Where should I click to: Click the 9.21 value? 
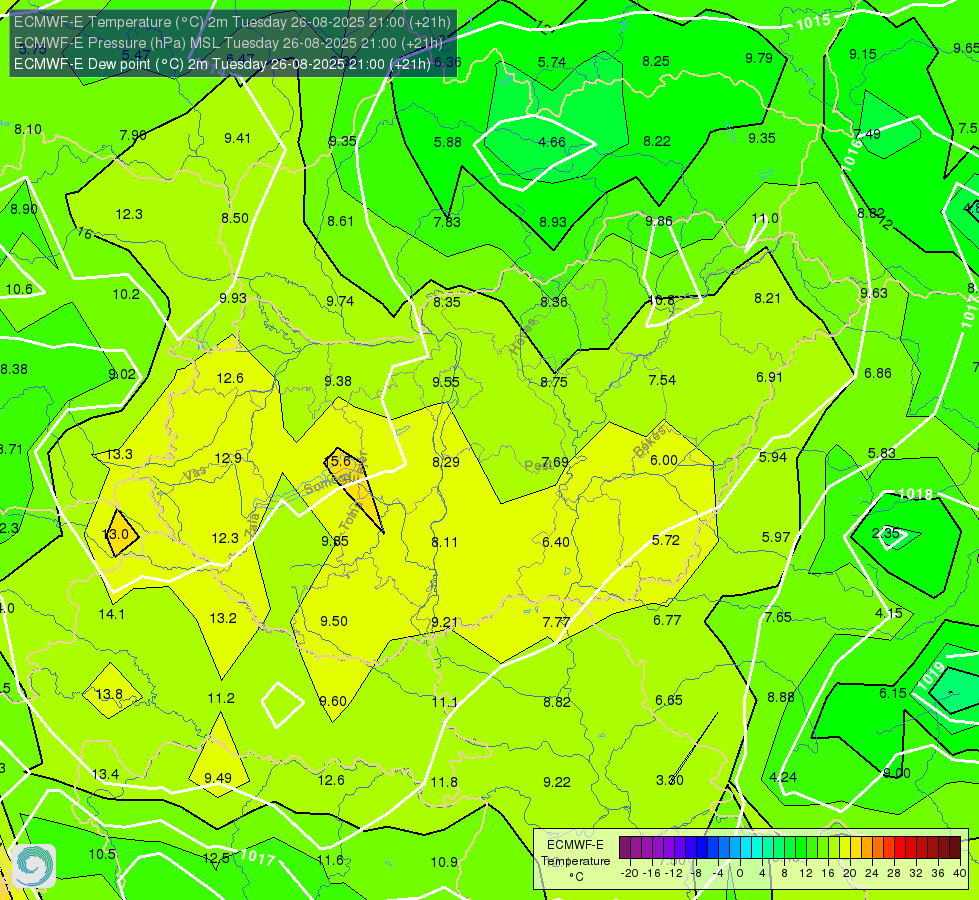(x=445, y=623)
